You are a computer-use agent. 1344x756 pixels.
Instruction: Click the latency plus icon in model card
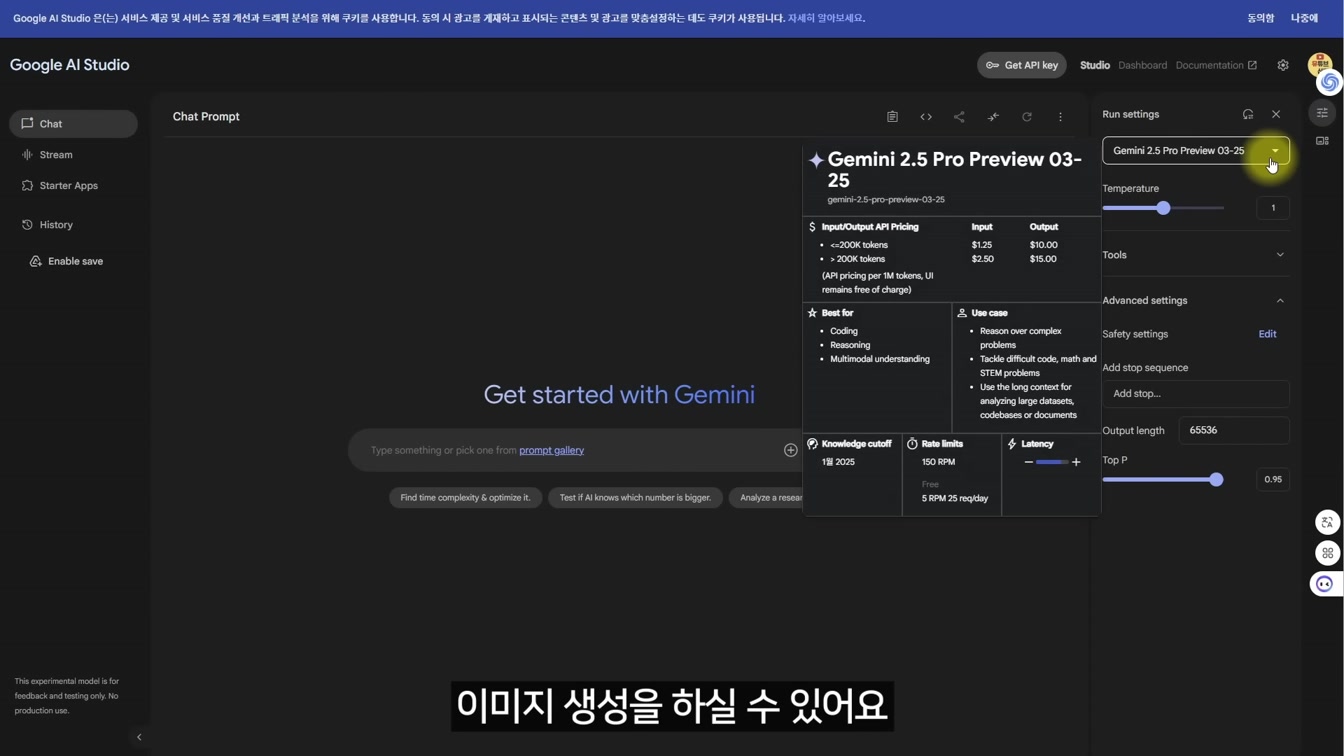pyautogui.click(x=1076, y=462)
